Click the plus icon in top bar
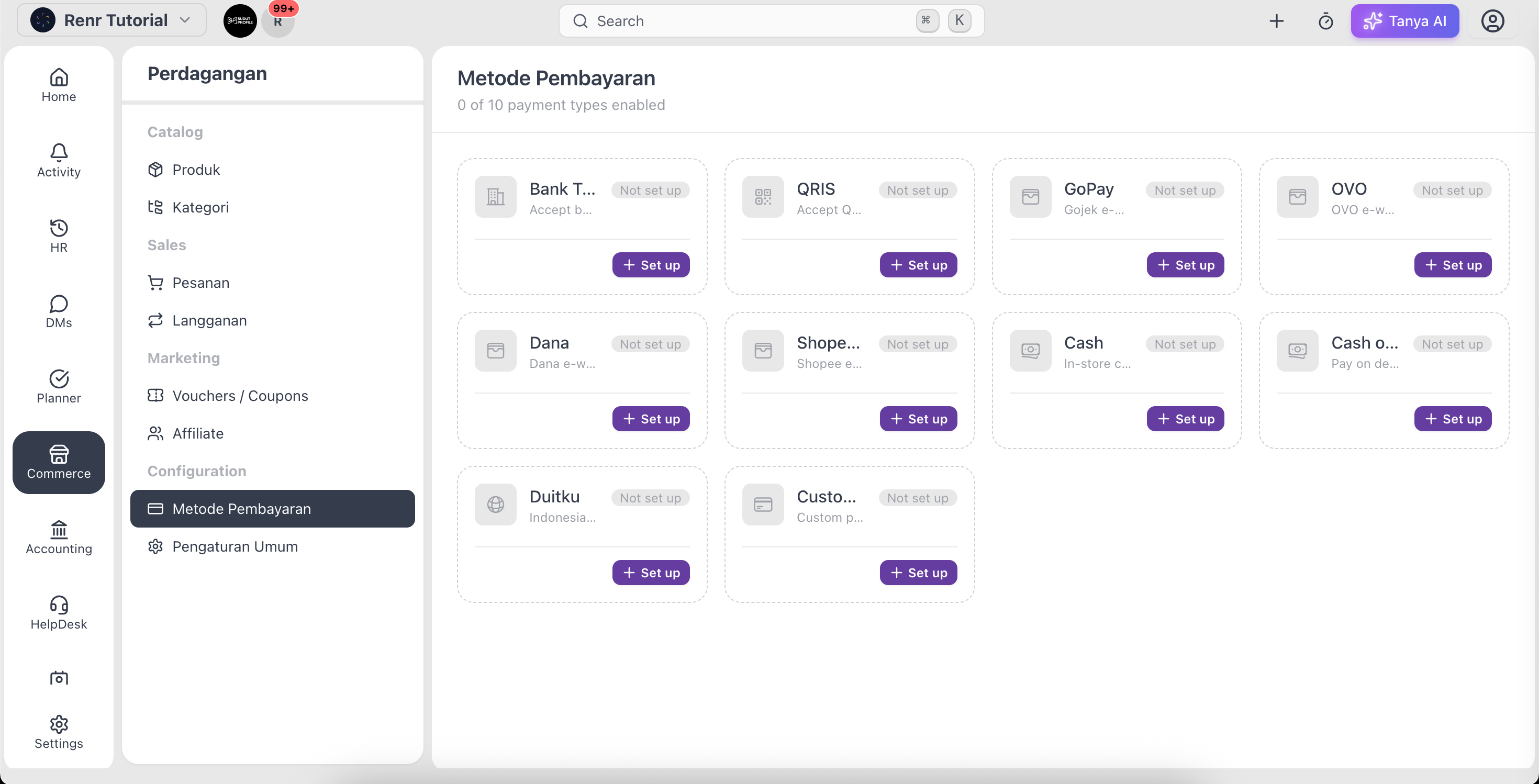Image resolution: width=1539 pixels, height=784 pixels. pyautogui.click(x=1276, y=21)
